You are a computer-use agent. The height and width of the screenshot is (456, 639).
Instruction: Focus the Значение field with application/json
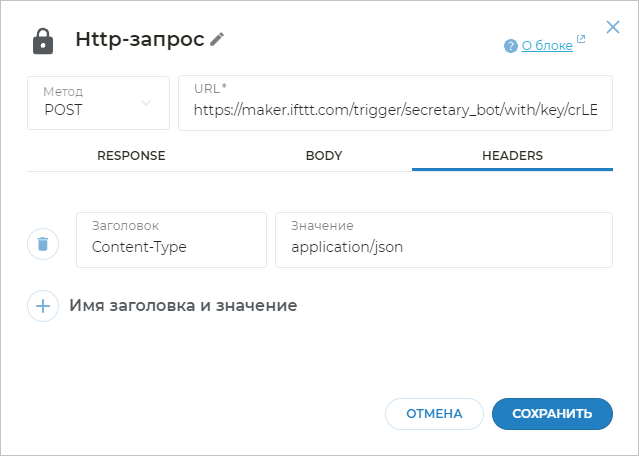[443, 246]
